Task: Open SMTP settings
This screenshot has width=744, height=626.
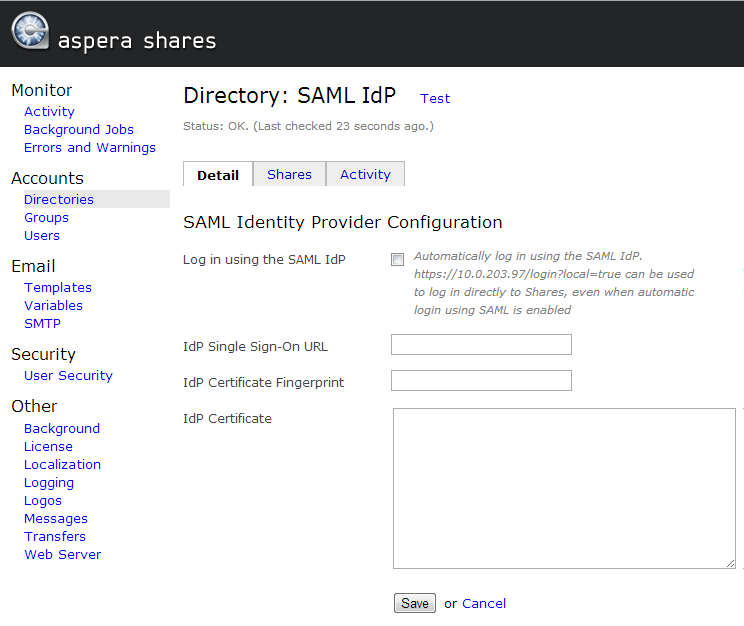Action: pyautogui.click(x=42, y=324)
